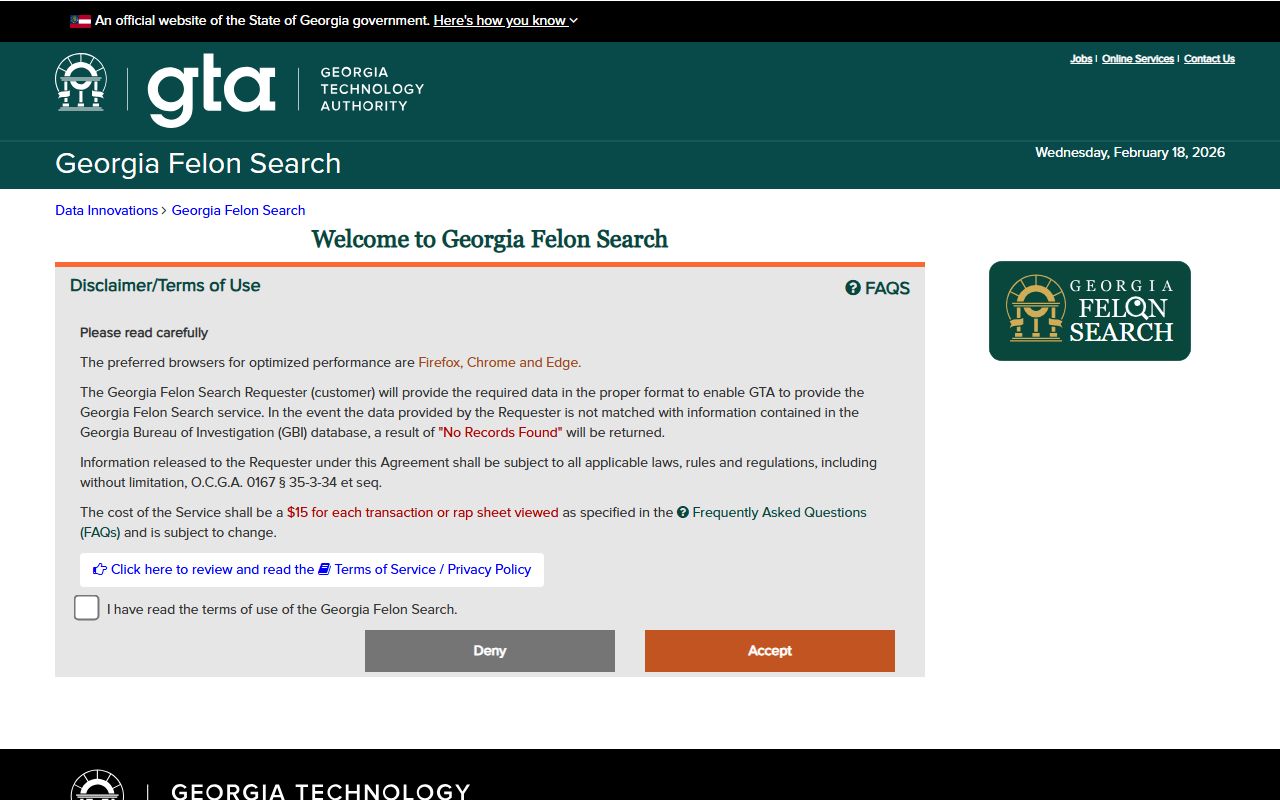Click the footer Georgia Technology text

(x=320, y=791)
